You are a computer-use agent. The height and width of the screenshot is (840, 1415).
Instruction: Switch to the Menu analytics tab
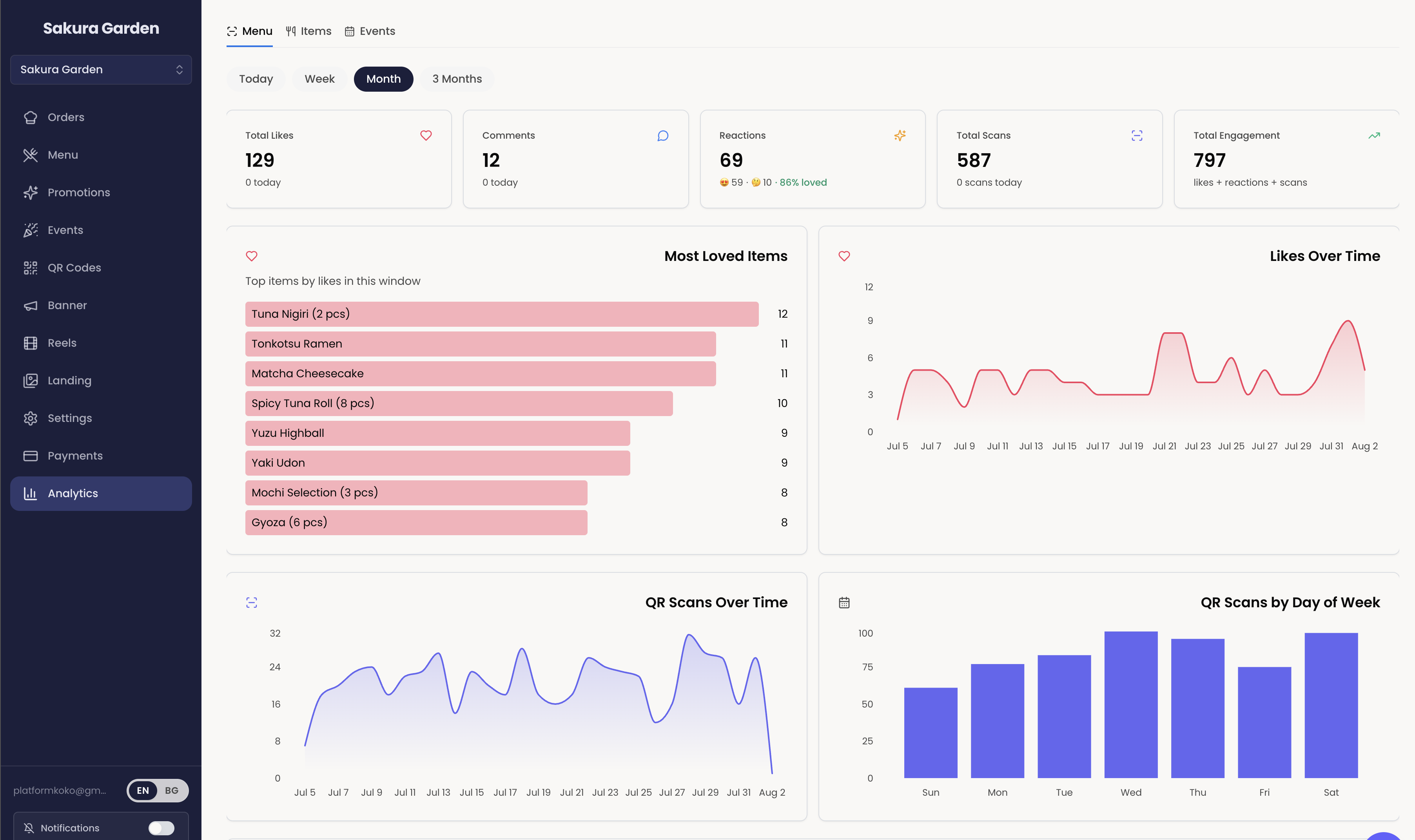[x=250, y=31]
